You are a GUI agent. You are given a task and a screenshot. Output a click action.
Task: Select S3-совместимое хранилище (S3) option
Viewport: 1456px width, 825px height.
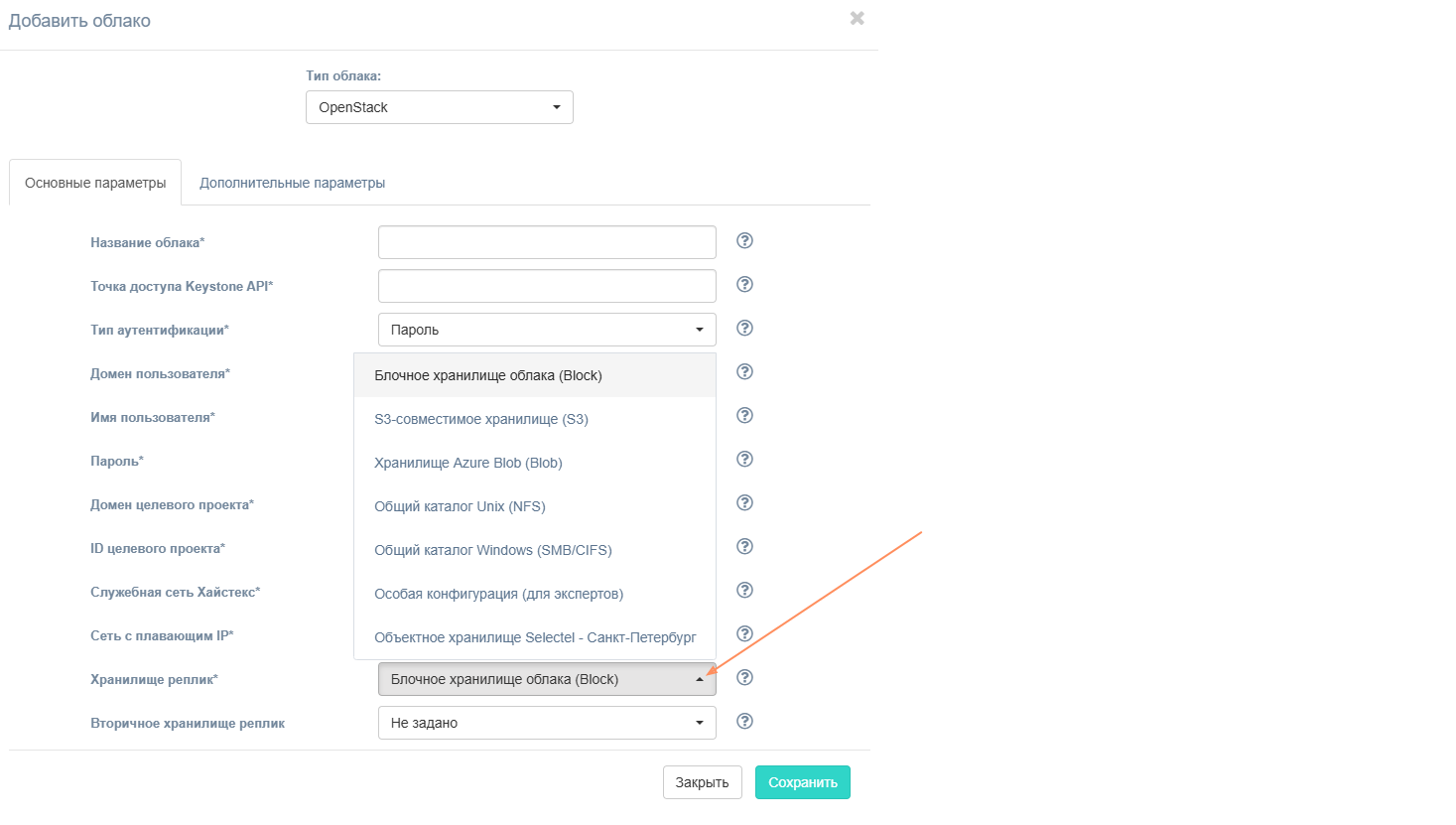coord(535,419)
